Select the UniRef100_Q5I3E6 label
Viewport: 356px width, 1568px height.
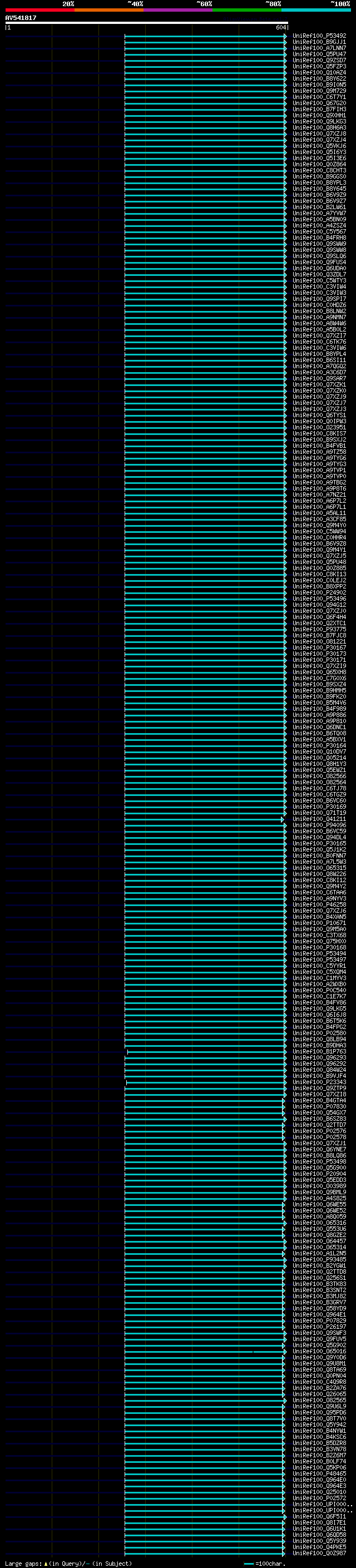coord(319,159)
